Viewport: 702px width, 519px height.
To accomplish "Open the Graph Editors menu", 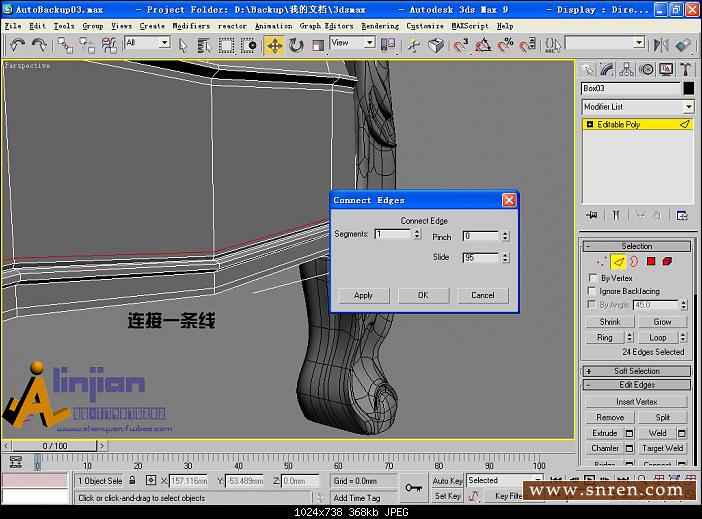I will tap(326, 26).
